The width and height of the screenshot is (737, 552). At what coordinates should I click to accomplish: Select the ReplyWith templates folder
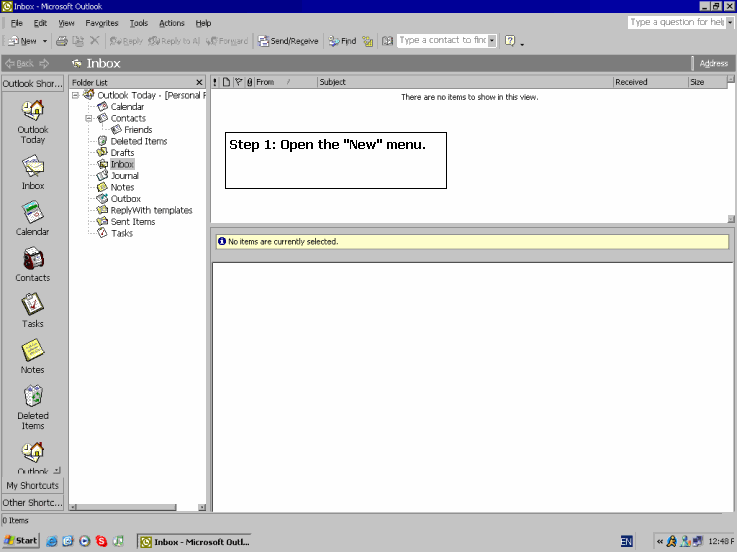tap(151, 210)
